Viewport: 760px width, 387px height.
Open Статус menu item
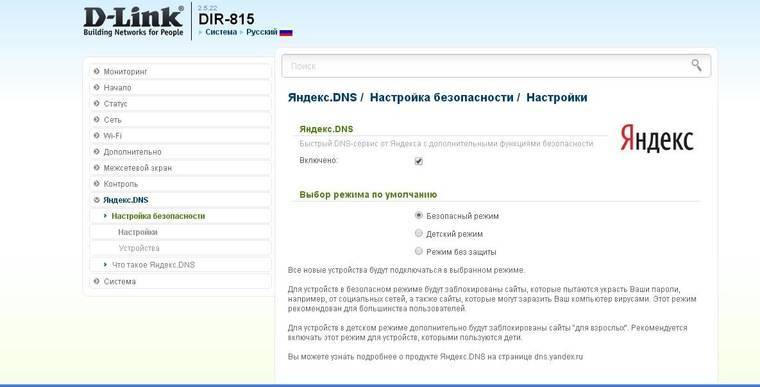pyautogui.click(x=180, y=103)
